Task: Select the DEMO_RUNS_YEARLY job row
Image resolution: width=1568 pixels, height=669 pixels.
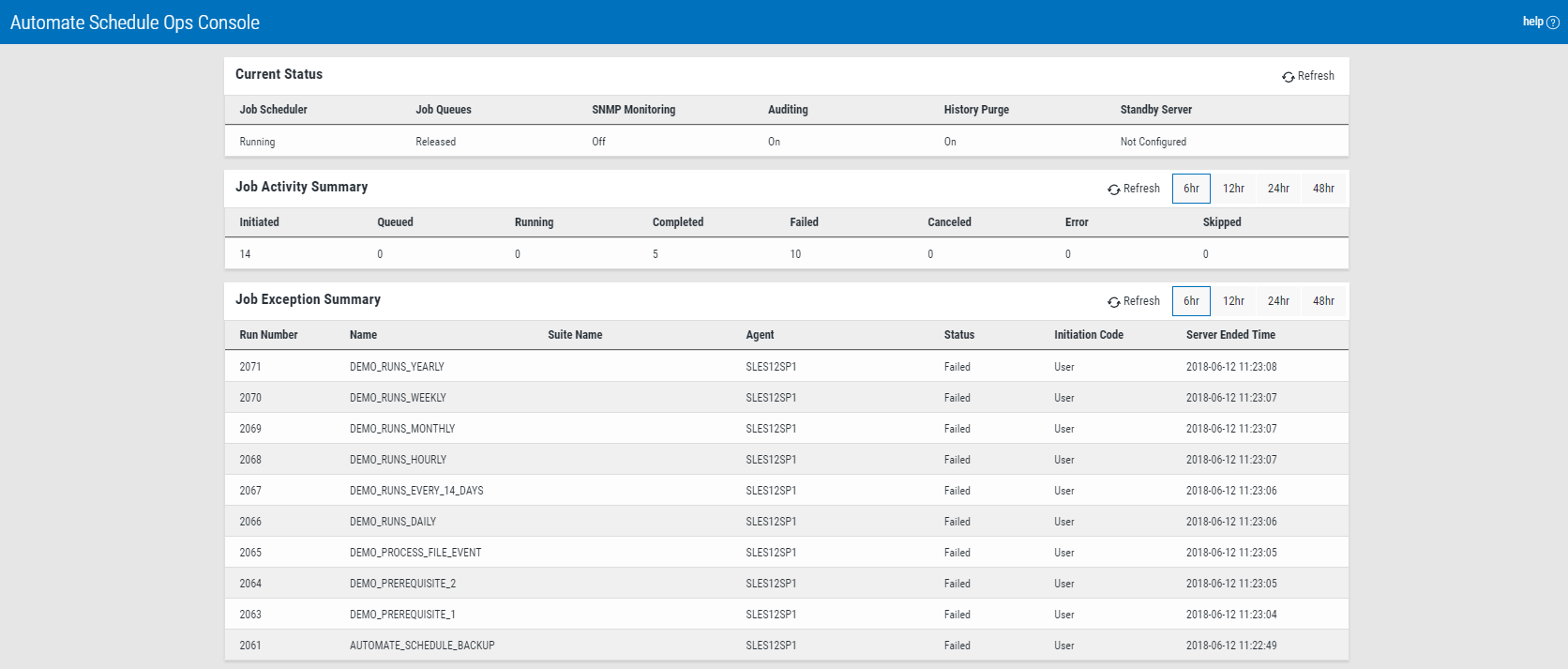Action: 397,367
